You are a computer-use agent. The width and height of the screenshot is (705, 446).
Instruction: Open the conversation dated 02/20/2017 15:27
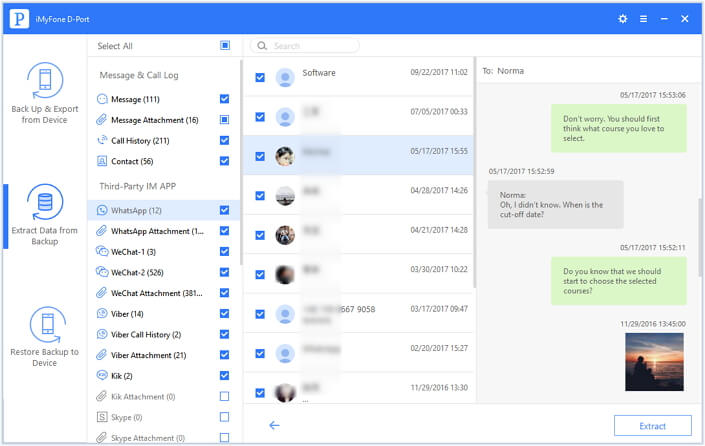pyautogui.click(x=358, y=353)
